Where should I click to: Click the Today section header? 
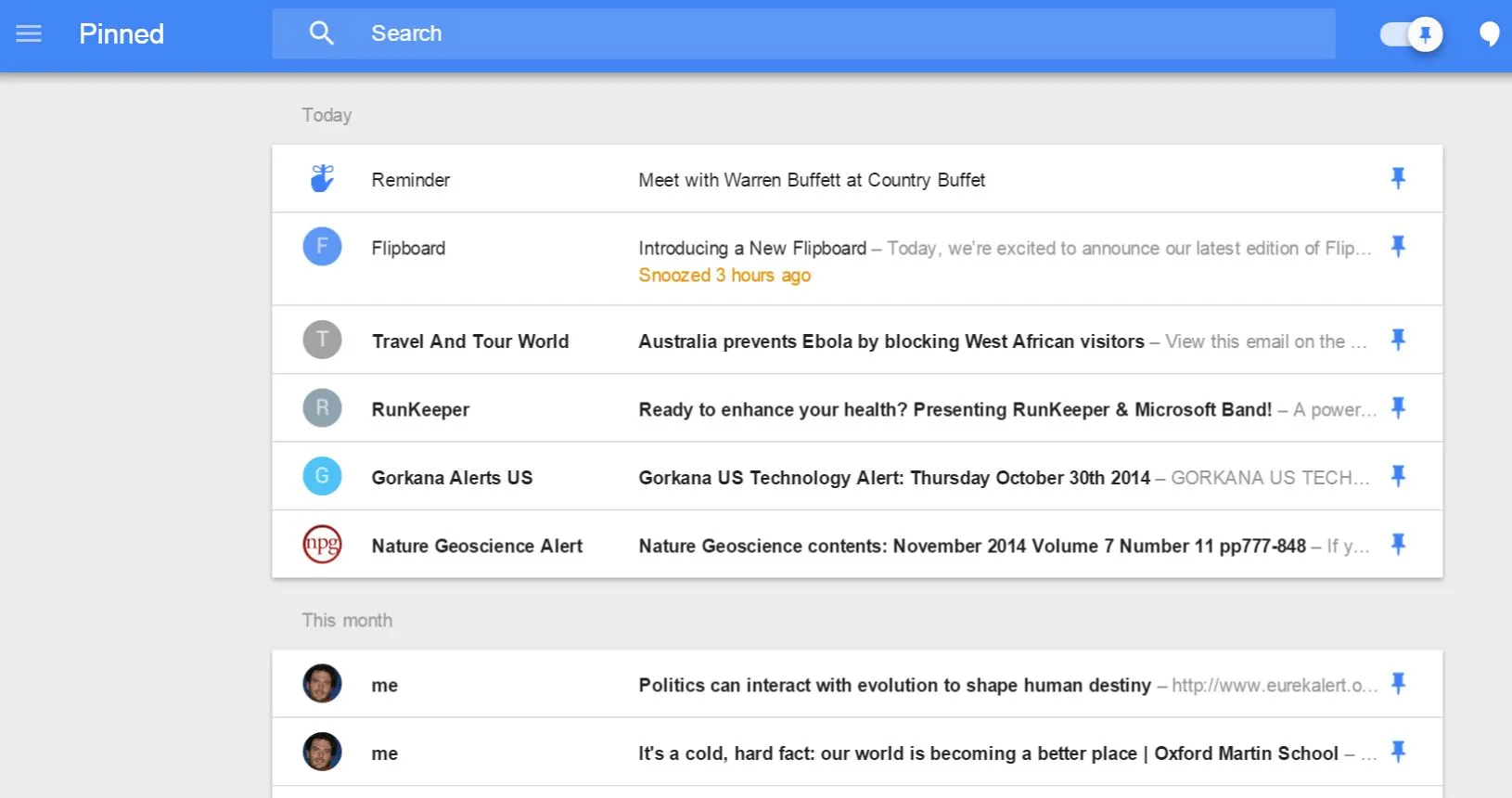coord(327,115)
